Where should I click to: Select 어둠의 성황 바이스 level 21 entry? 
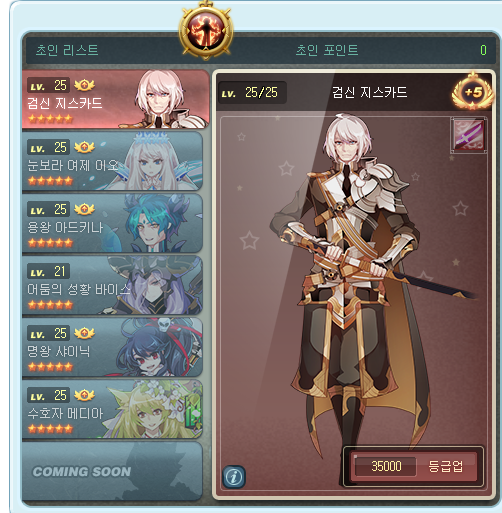pyautogui.click(x=112, y=285)
